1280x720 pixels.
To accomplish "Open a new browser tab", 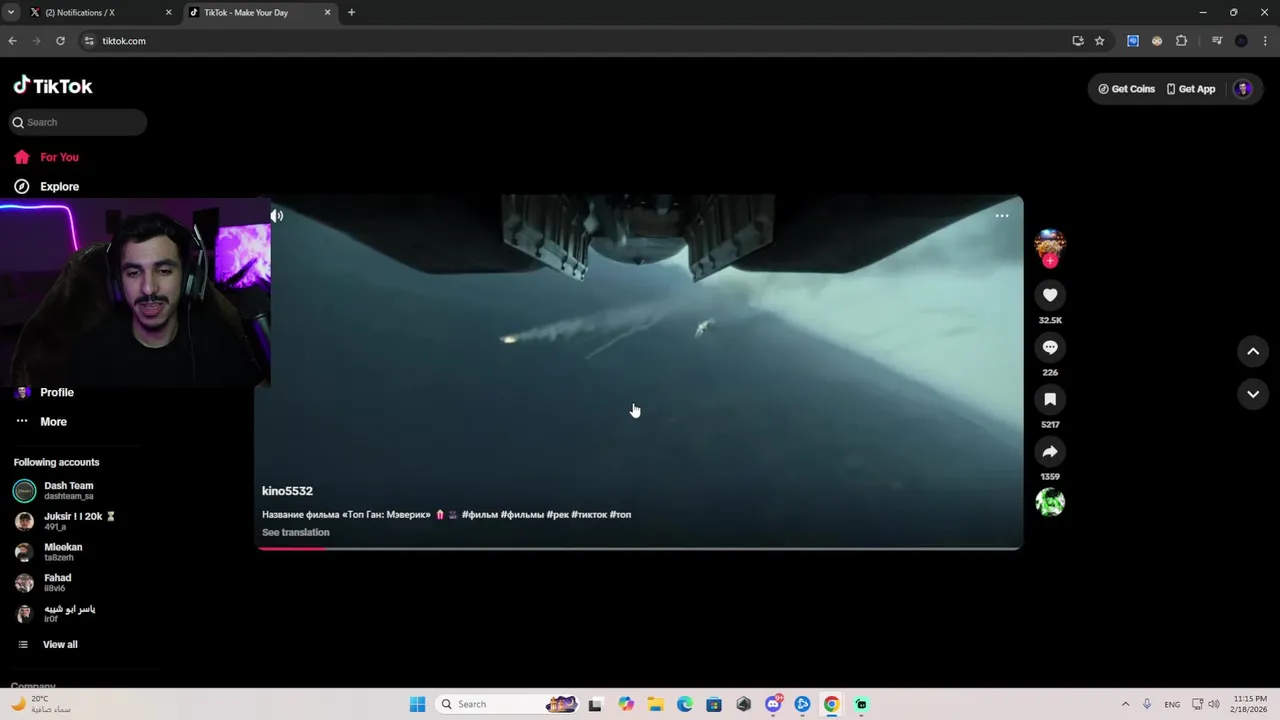I will click(x=351, y=13).
